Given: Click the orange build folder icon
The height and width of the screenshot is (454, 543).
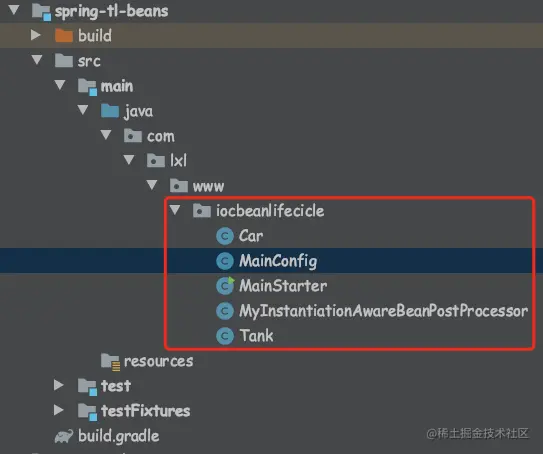Looking at the screenshot, I should pyautogui.click(x=64, y=36).
